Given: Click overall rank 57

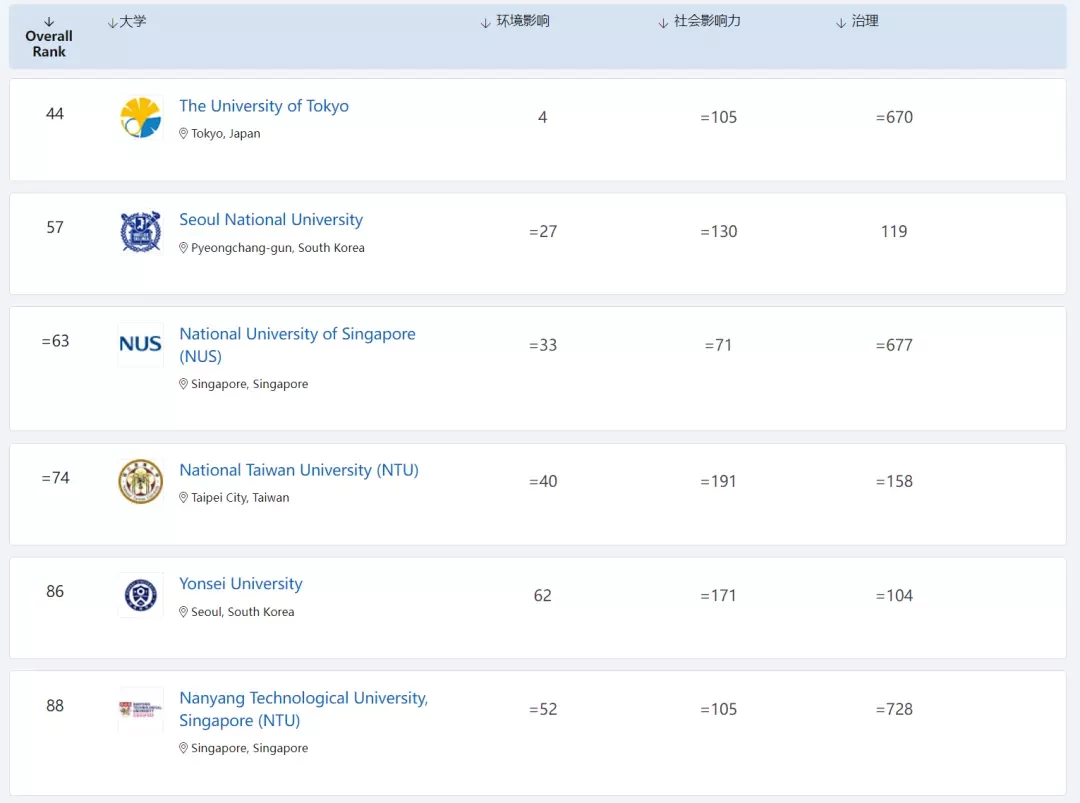Looking at the screenshot, I should [x=55, y=227].
